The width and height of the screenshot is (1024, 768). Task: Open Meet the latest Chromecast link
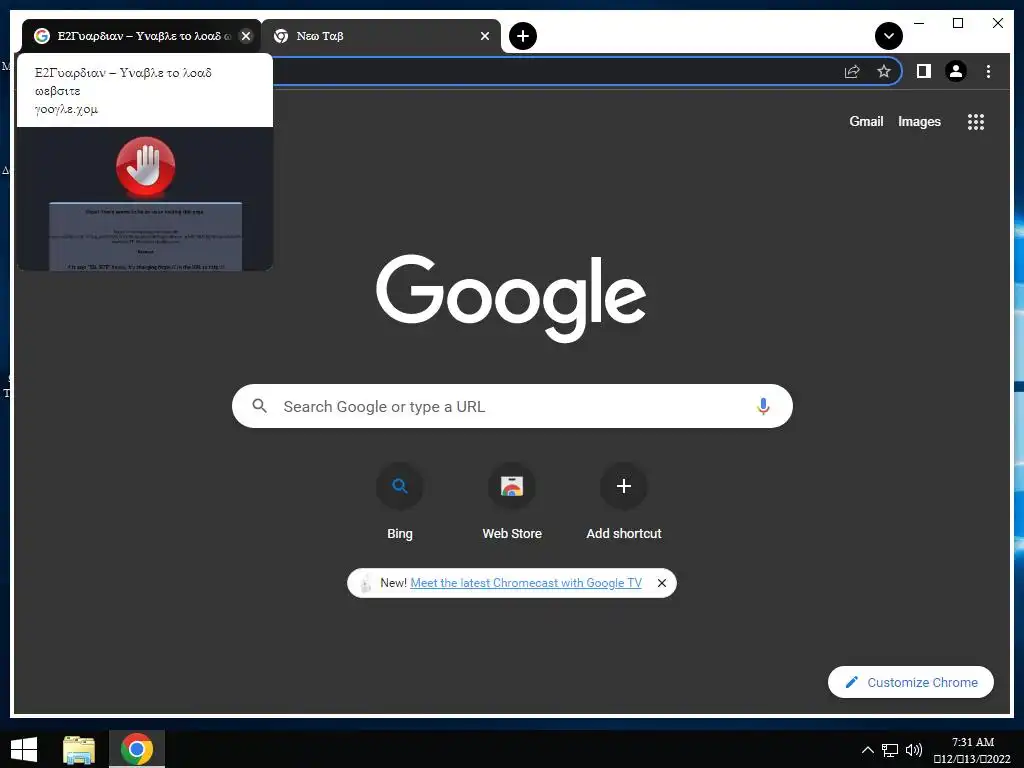point(526,583)
